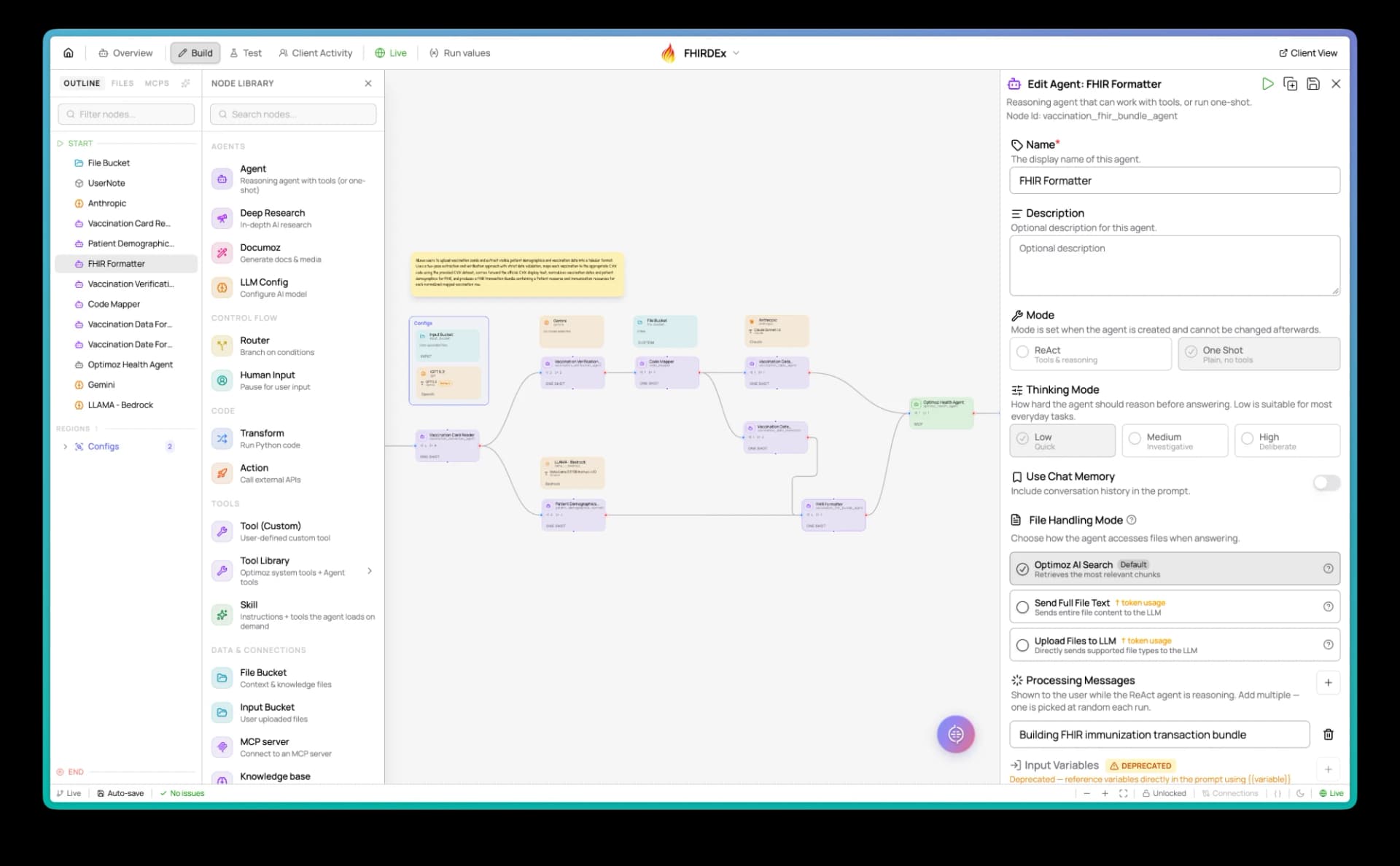The height and width of the screenshot is (866, 1400).
Task: Open the MCPS tab in the outline panel
Action: (157, 83)
